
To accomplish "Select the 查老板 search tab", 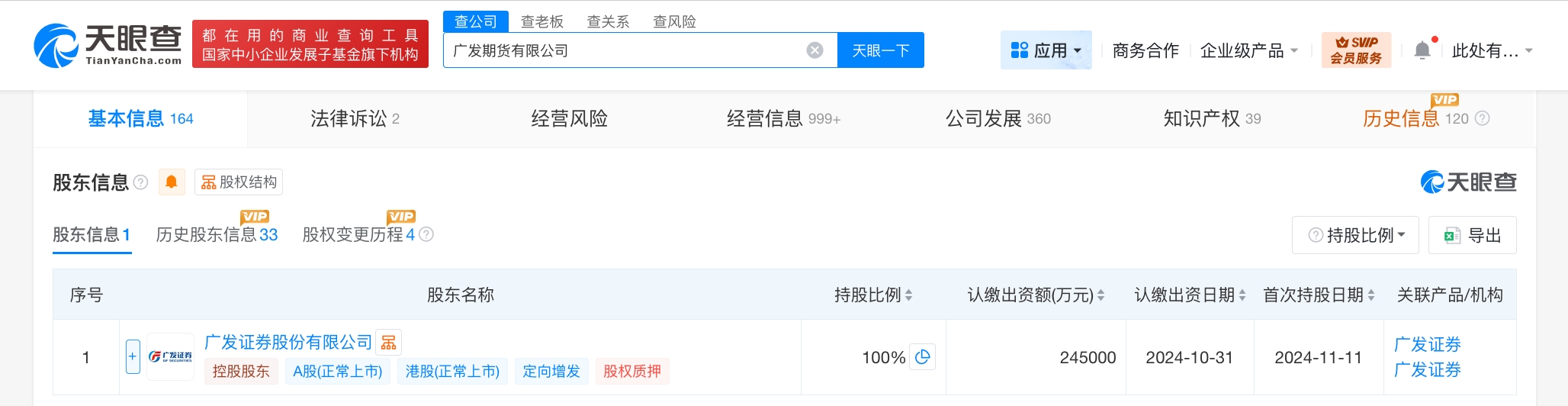I will coord(541,21).
